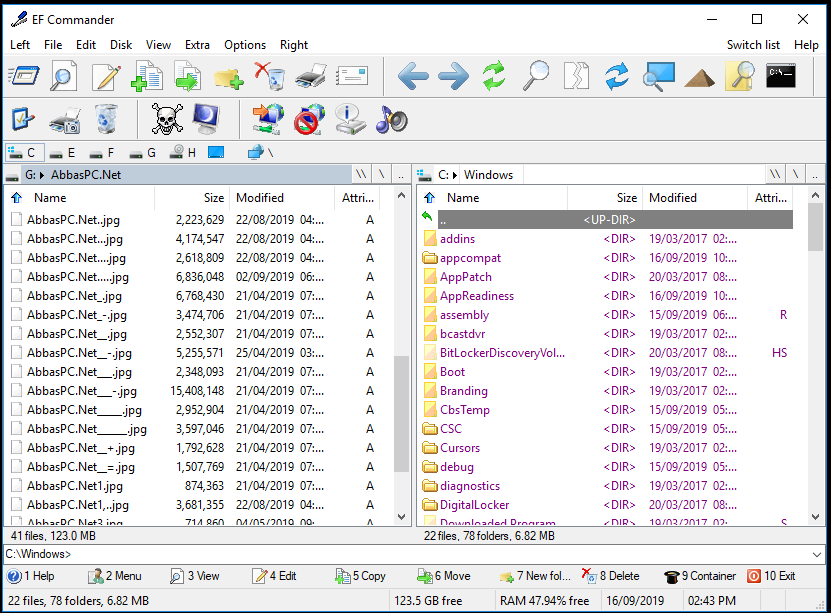Click the blue monitor toolbar icon
This screenshot has width=831, height=613.
point(206,119)
